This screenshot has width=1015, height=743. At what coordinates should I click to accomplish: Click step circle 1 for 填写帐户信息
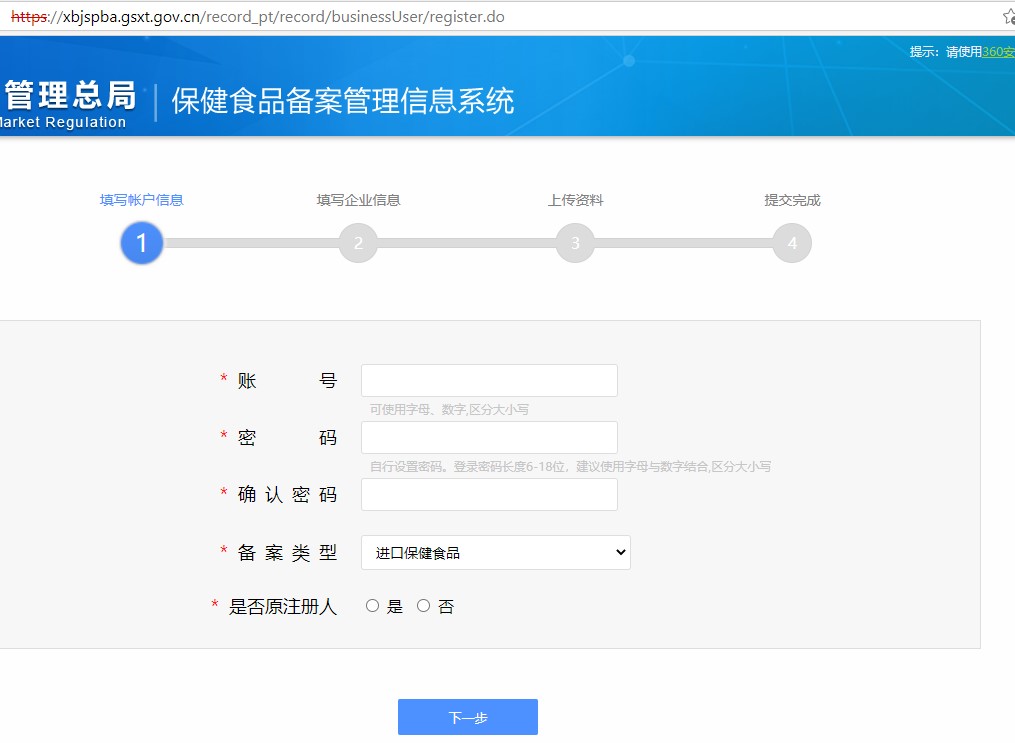pos(141,242)
